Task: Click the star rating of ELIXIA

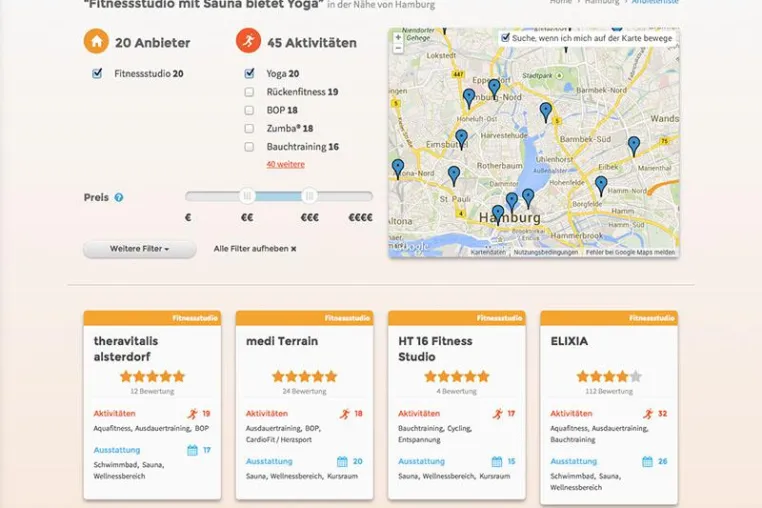Action: click(x=609, y=376)
